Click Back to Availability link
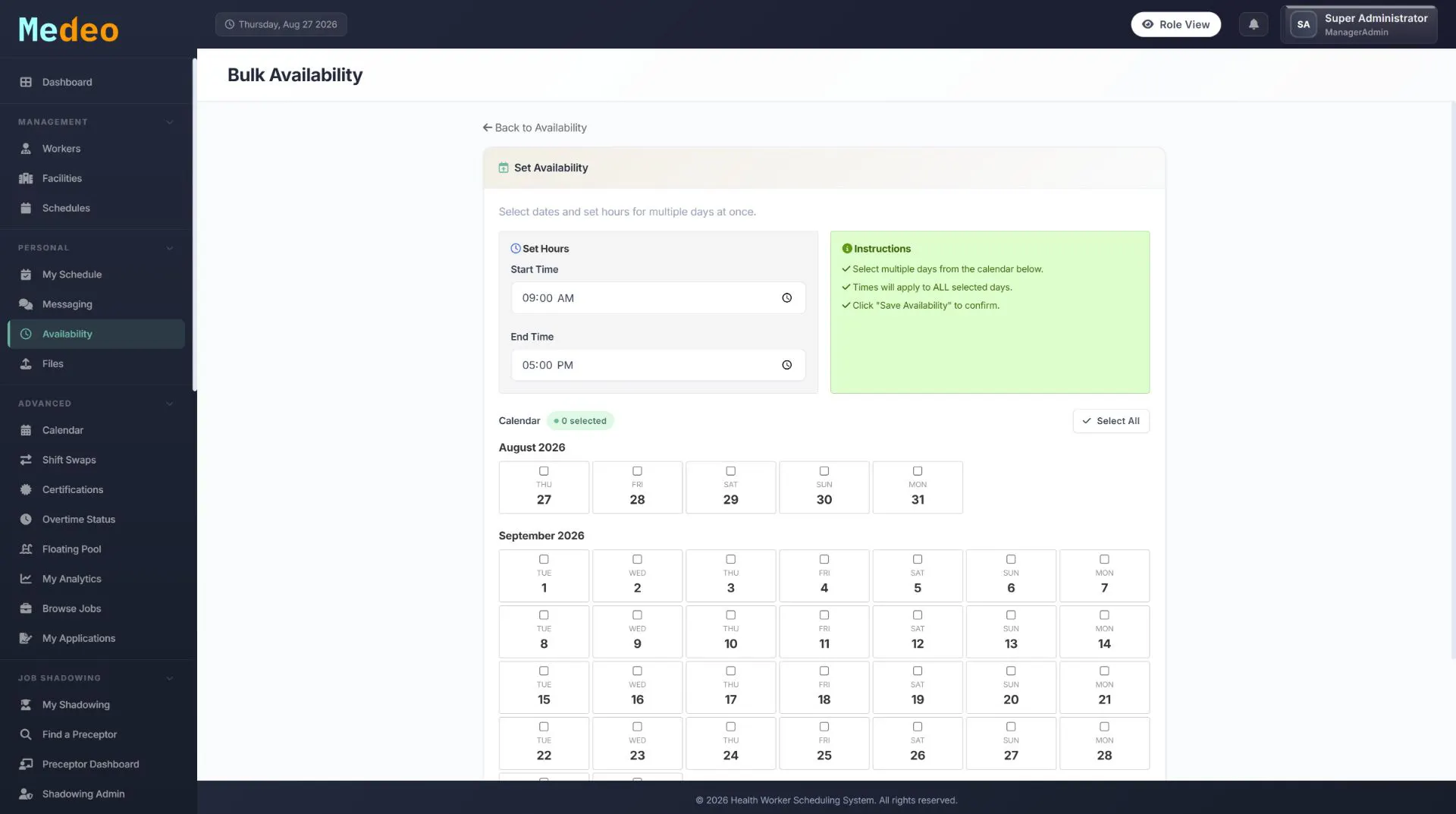The height and width of the screenshot is (814, 1456). (x=535, y=127)
